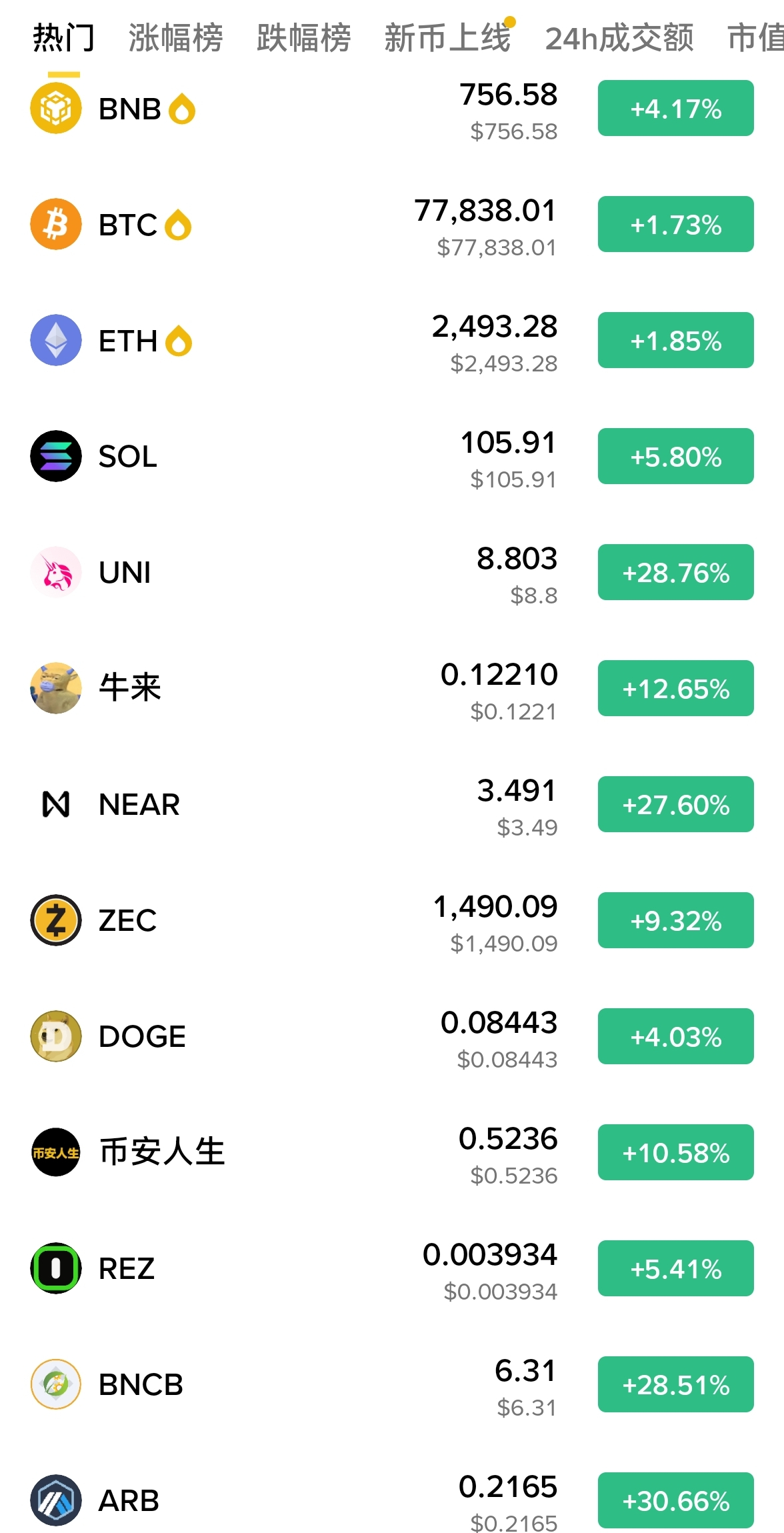This screenshot has height=1533, width=784.
Task: Tap the NEAR protocol logo
Action: 56,804
